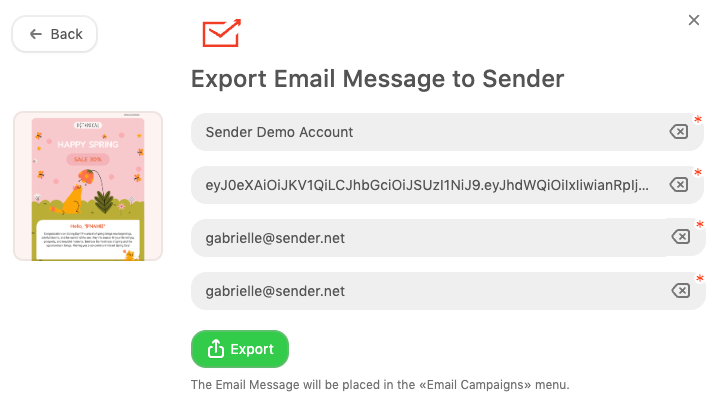Select the upper gabrielle@sender.net email input

420,238
